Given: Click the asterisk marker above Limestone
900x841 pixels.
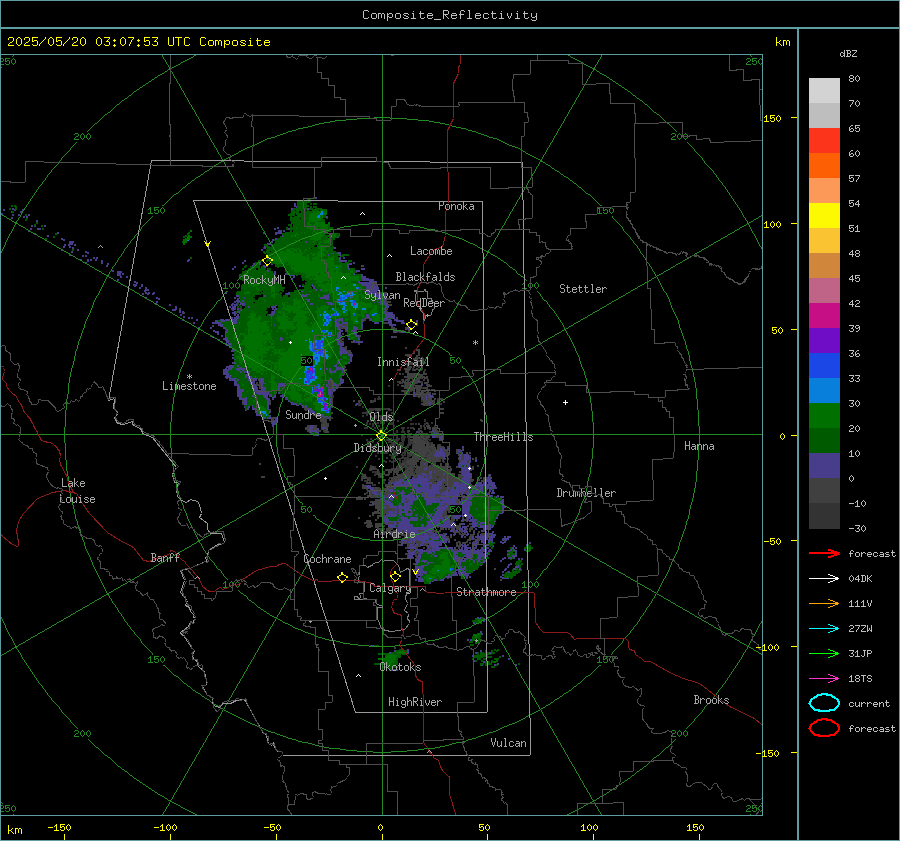Looking at the screenshot, I should pyautogui.click(x=189, y=377).
